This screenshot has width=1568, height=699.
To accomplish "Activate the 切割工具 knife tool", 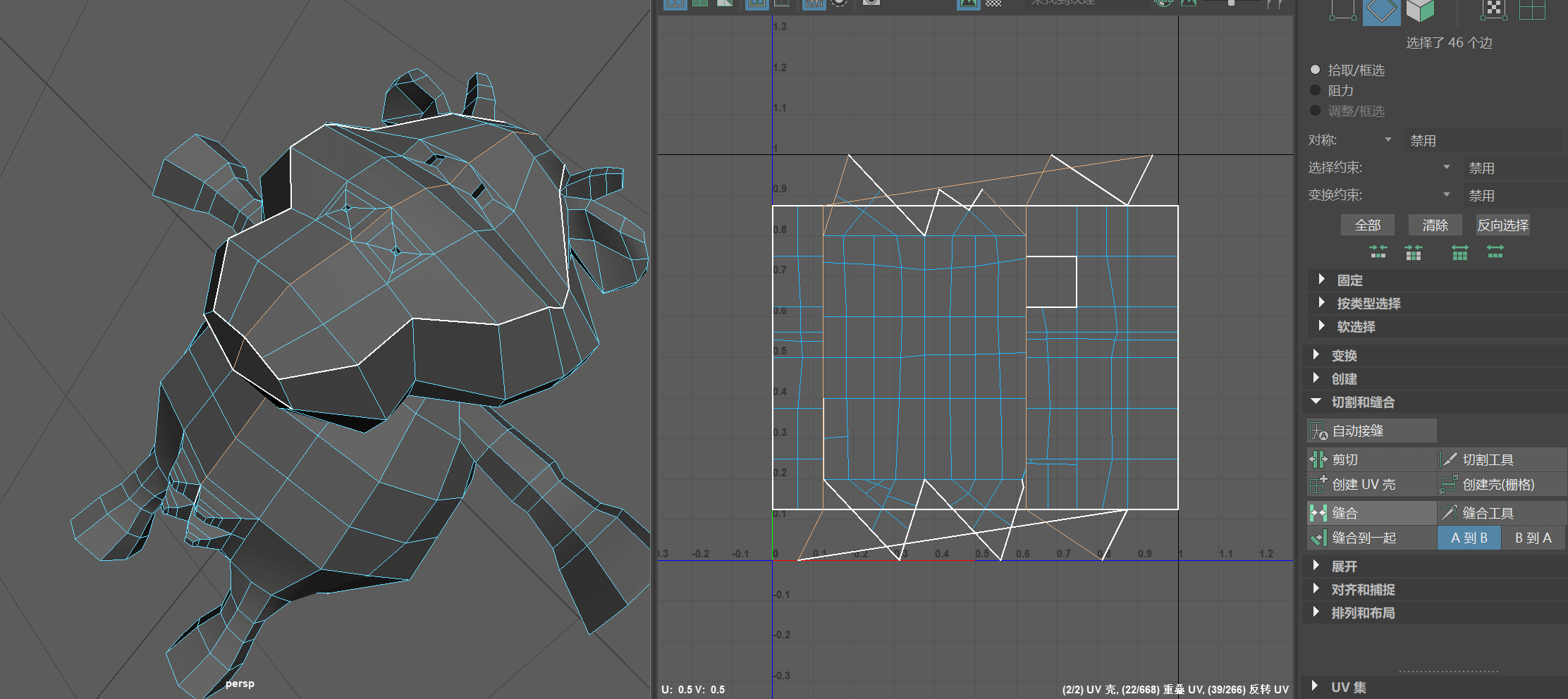I will pos(1502,459).
